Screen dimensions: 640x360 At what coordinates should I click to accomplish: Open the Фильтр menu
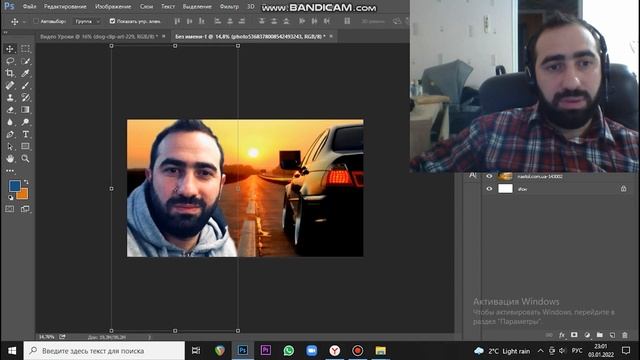click(229, 7)
